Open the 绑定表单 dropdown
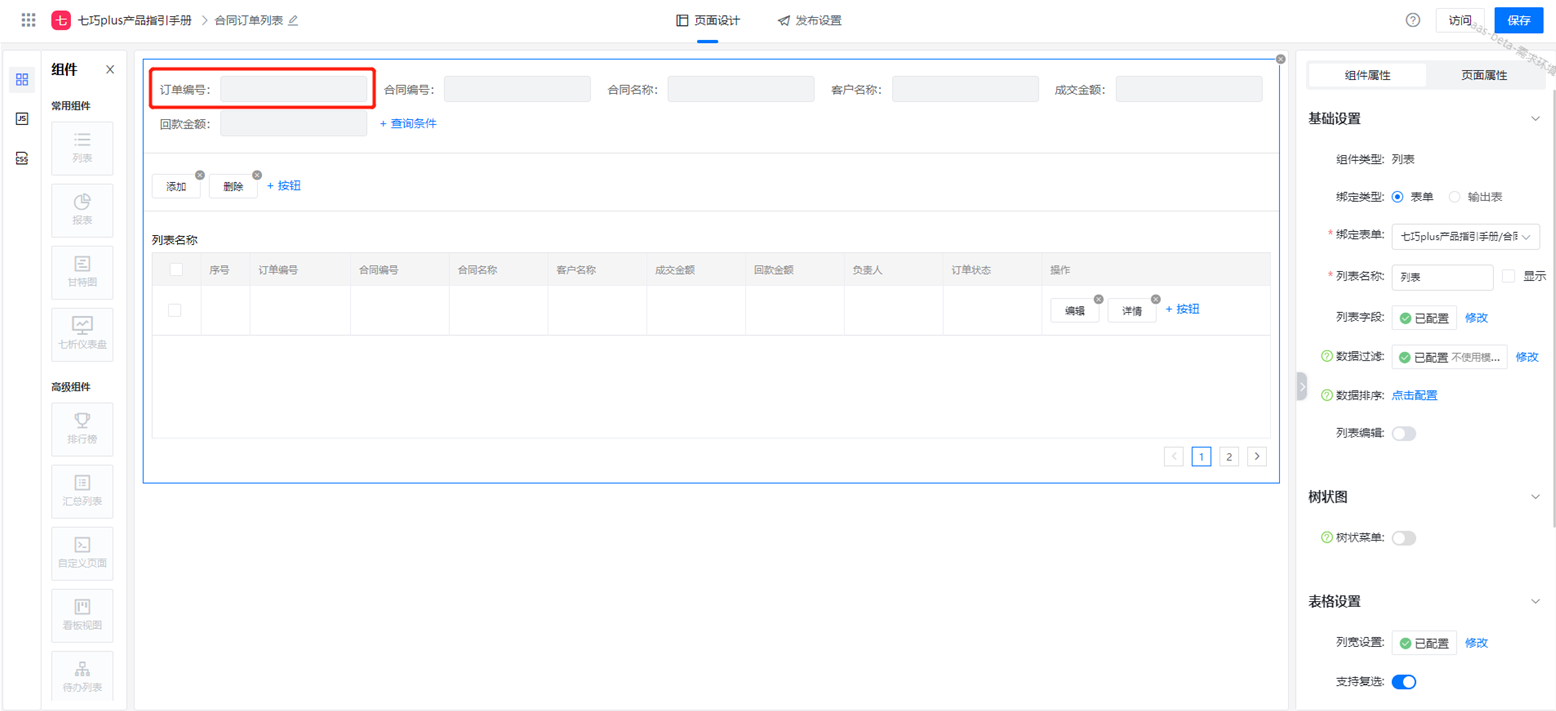 (1465, 237)
